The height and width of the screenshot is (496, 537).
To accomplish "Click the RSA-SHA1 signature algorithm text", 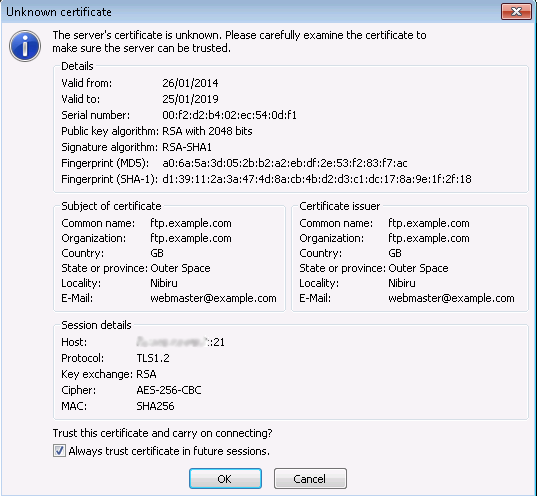I will click(x=187, y=147).
